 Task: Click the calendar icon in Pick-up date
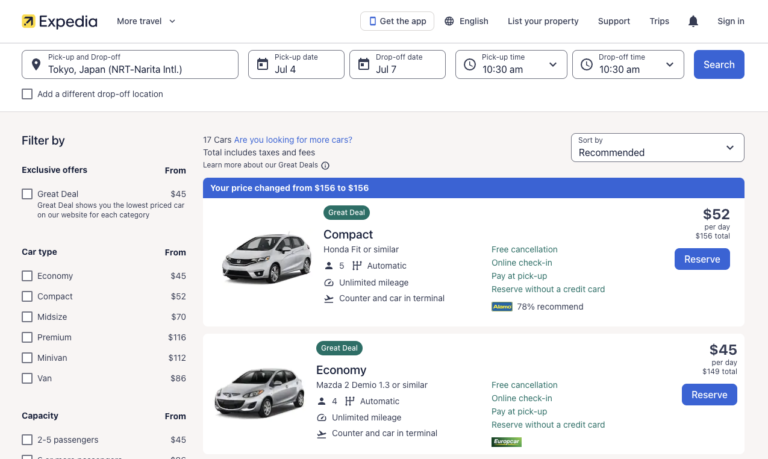pos(263,64)
